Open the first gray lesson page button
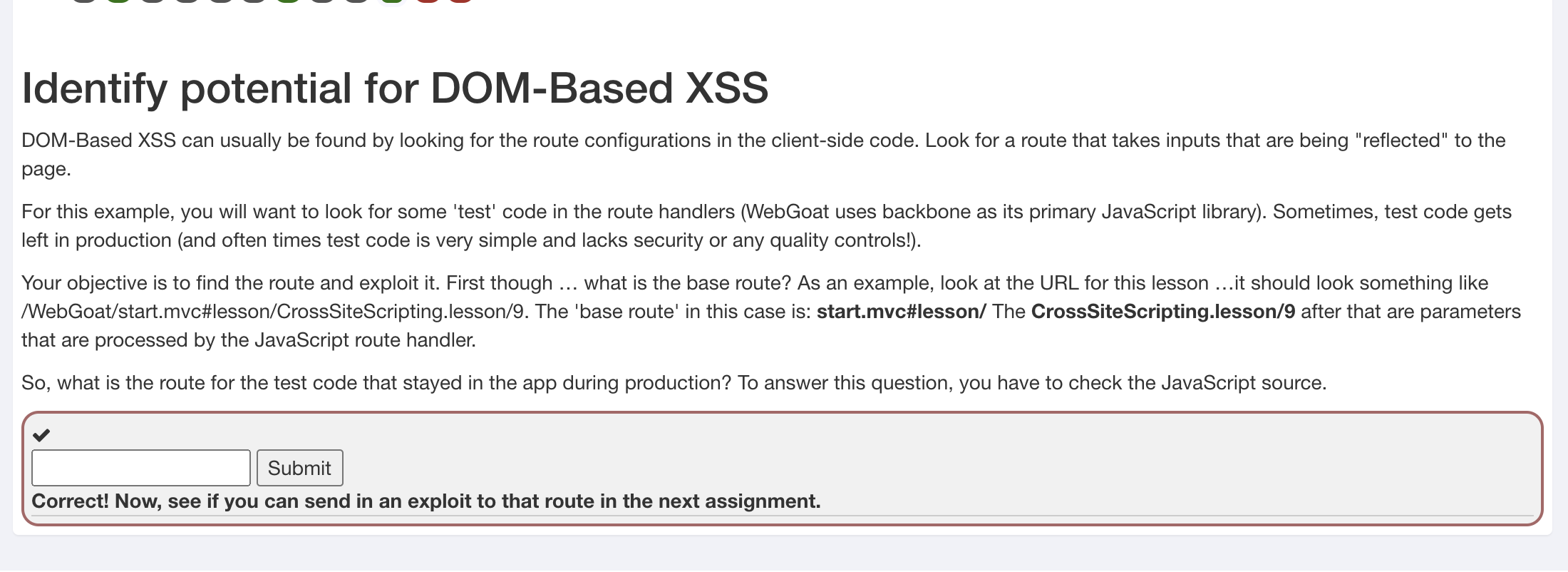The height and width of the screenshot is (572, 1568). pyautogui.click(x=84, y=1)
